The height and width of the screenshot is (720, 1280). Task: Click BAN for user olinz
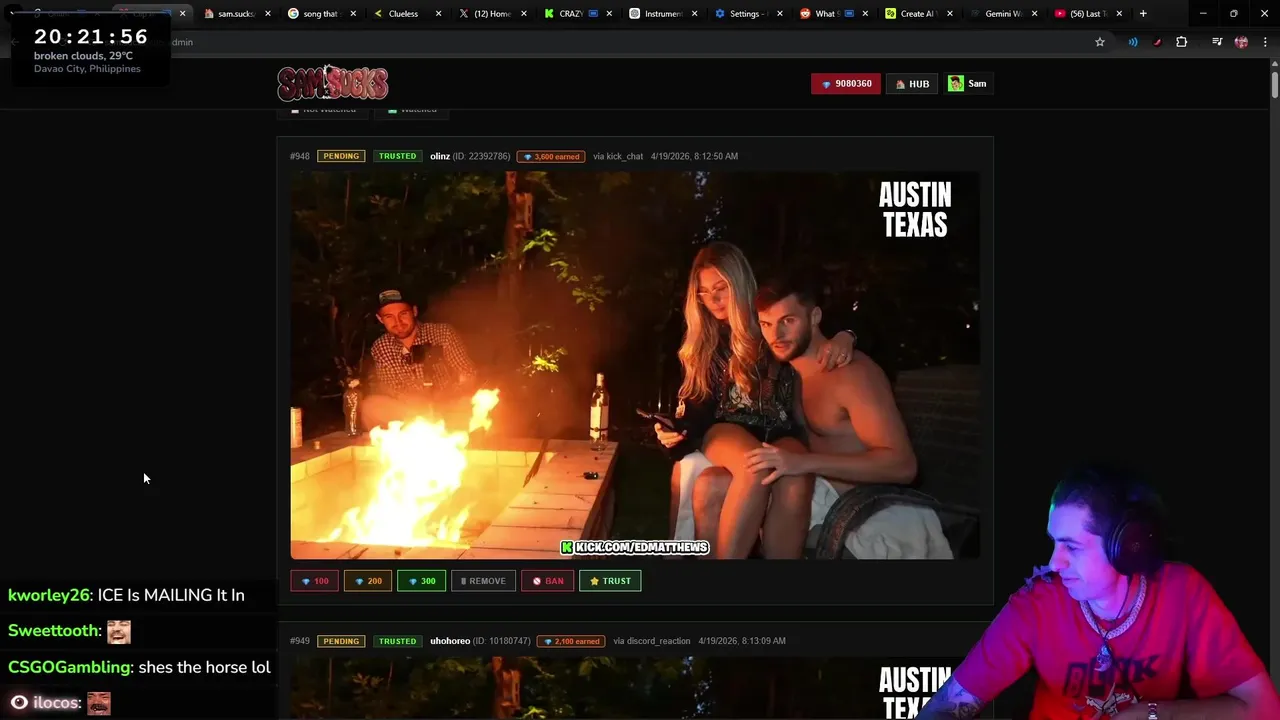[548, 581]
